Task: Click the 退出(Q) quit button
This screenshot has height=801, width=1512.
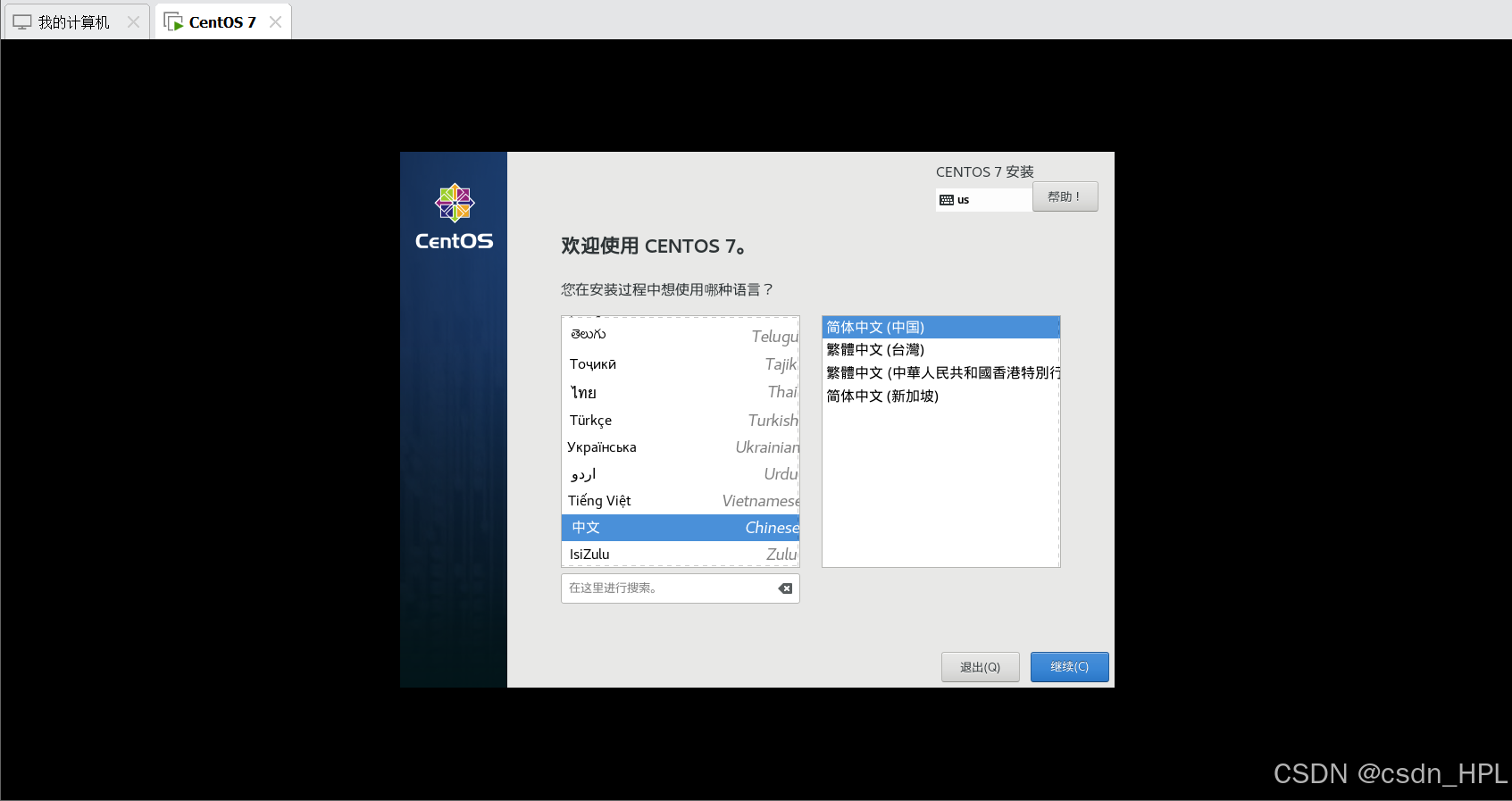Action: (x=980, y=667)
